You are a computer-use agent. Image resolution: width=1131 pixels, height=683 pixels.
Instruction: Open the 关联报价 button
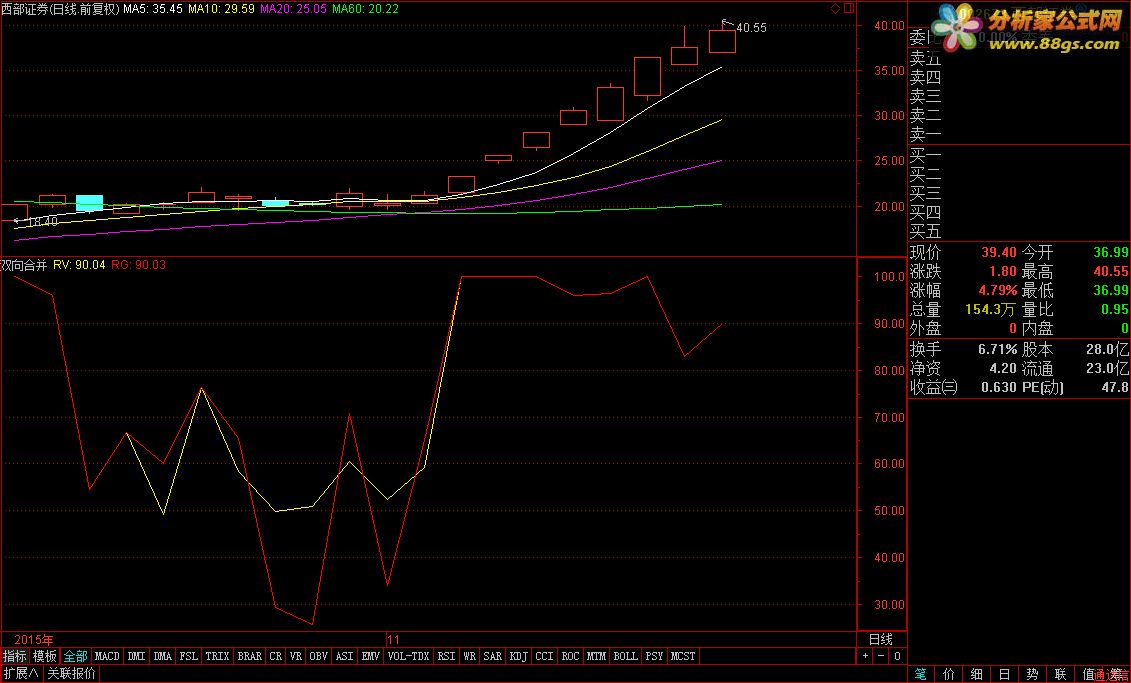[x=71, y=673]
